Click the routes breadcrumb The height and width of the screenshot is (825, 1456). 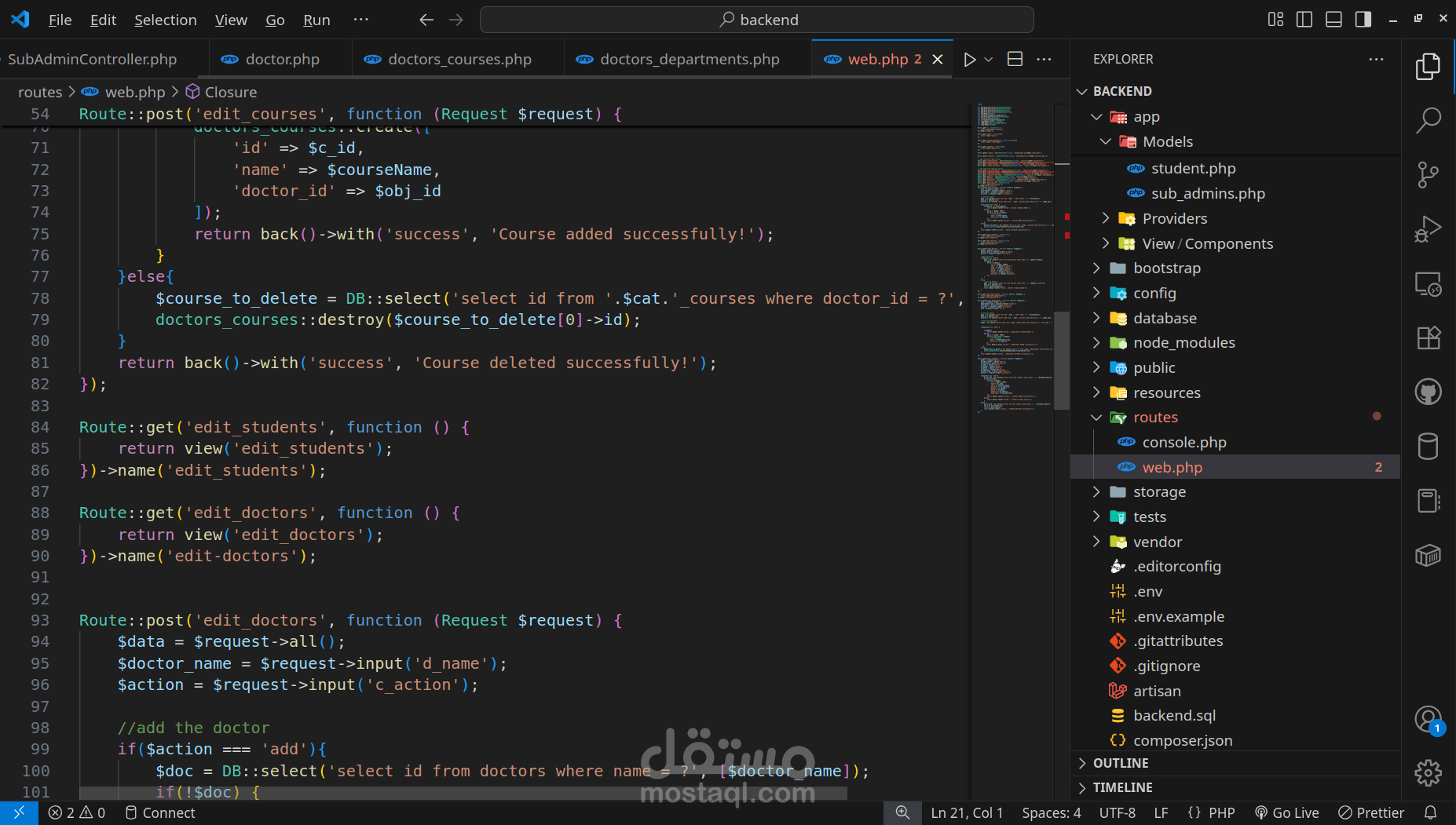(40, 92)
